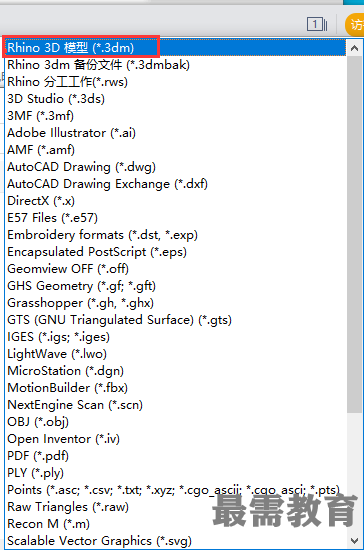Image resolution: width=364 pixels, height=550 pixels.
Task: Choose IGES (*.igs; *.iges) option
Action: pos(175,337)
